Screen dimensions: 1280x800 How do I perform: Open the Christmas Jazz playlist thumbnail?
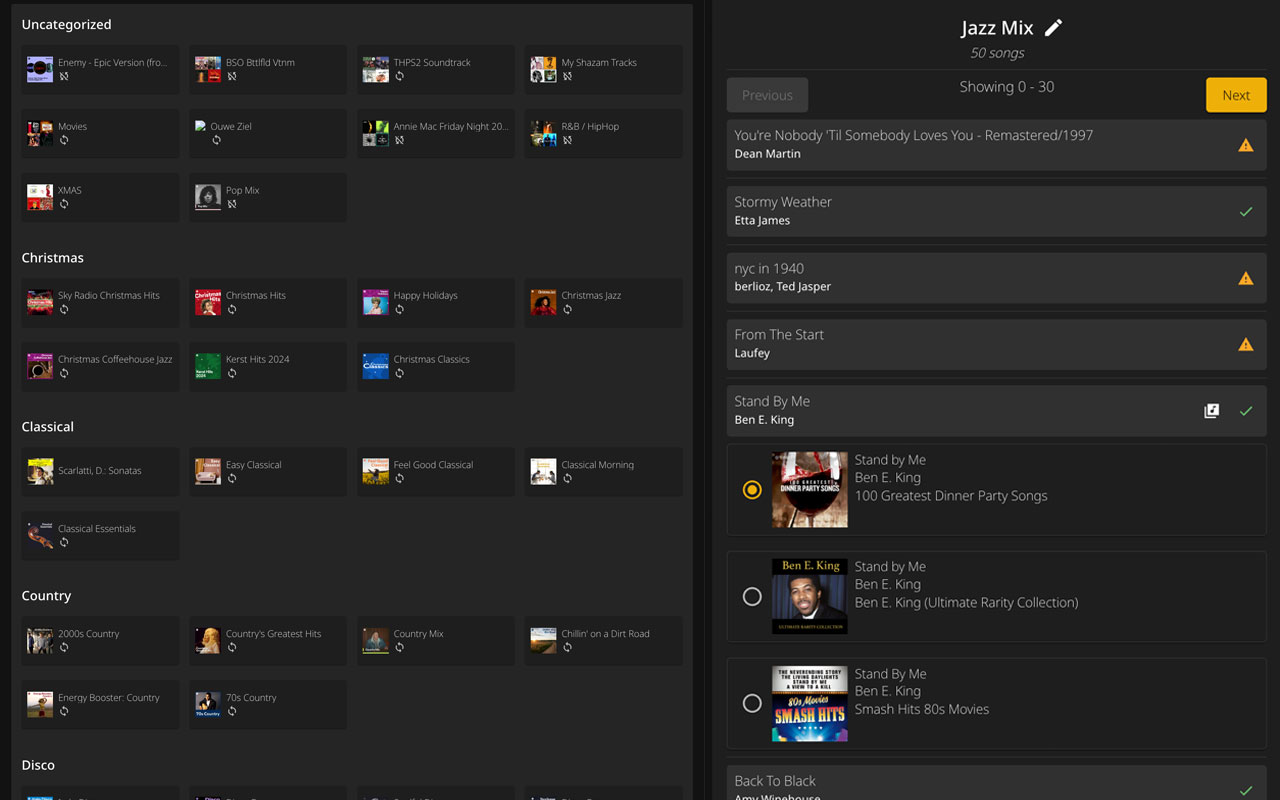(x=543, y=303)
